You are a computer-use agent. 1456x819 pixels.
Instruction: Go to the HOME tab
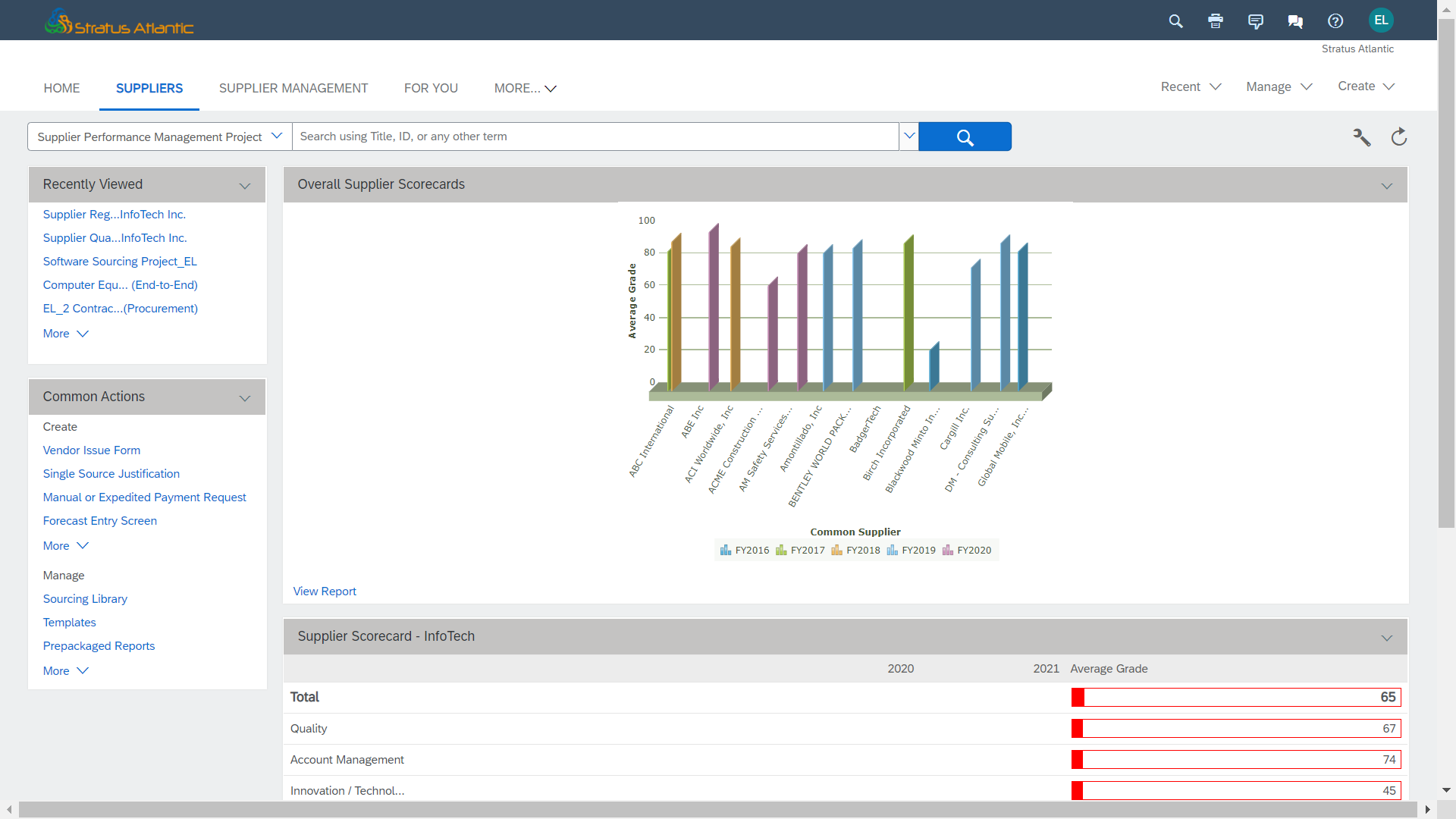click(x=61, y=88)
